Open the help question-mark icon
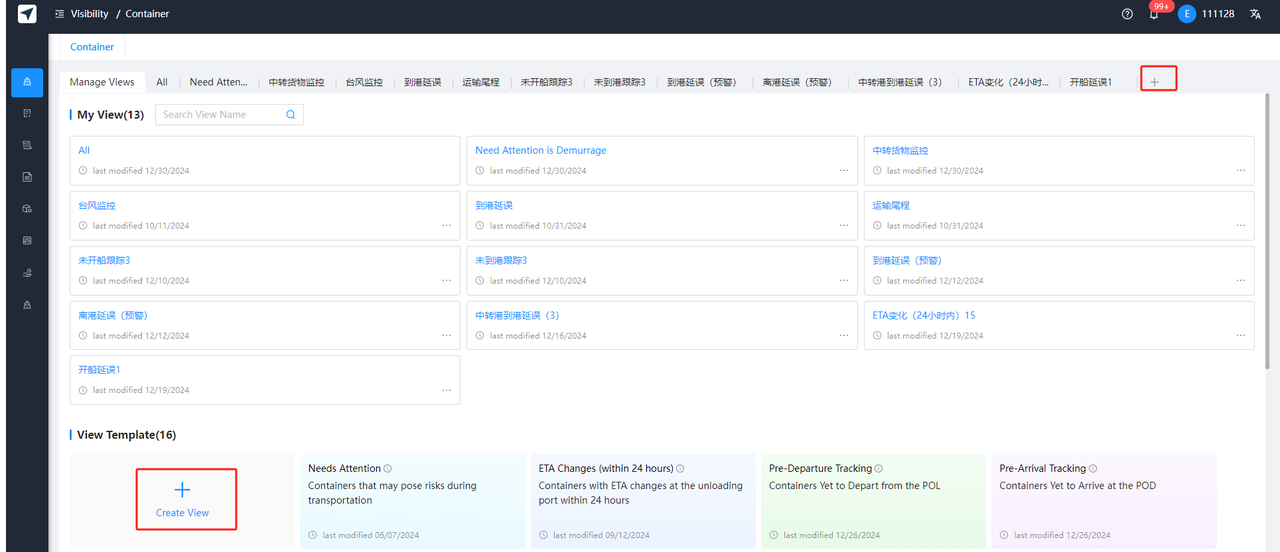1280x552 pixels. pos(1127,14)
